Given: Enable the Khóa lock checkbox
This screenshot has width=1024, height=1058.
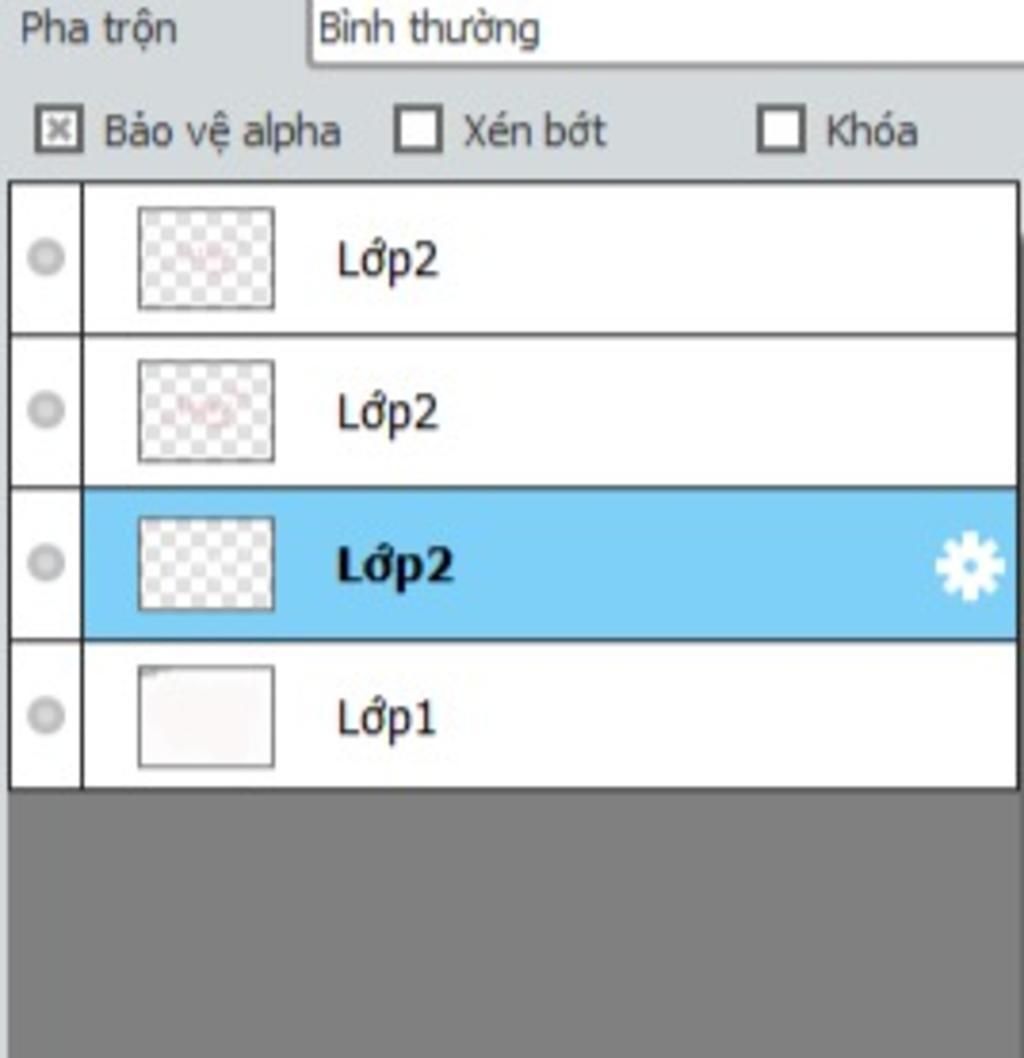Looking at the screenshot, I should coord(780,128).
